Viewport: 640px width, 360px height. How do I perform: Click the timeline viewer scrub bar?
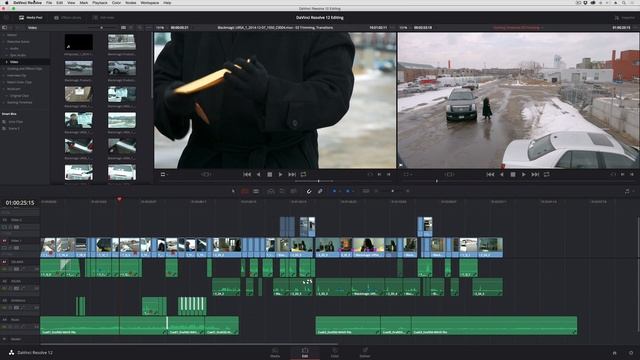[518, 181]
